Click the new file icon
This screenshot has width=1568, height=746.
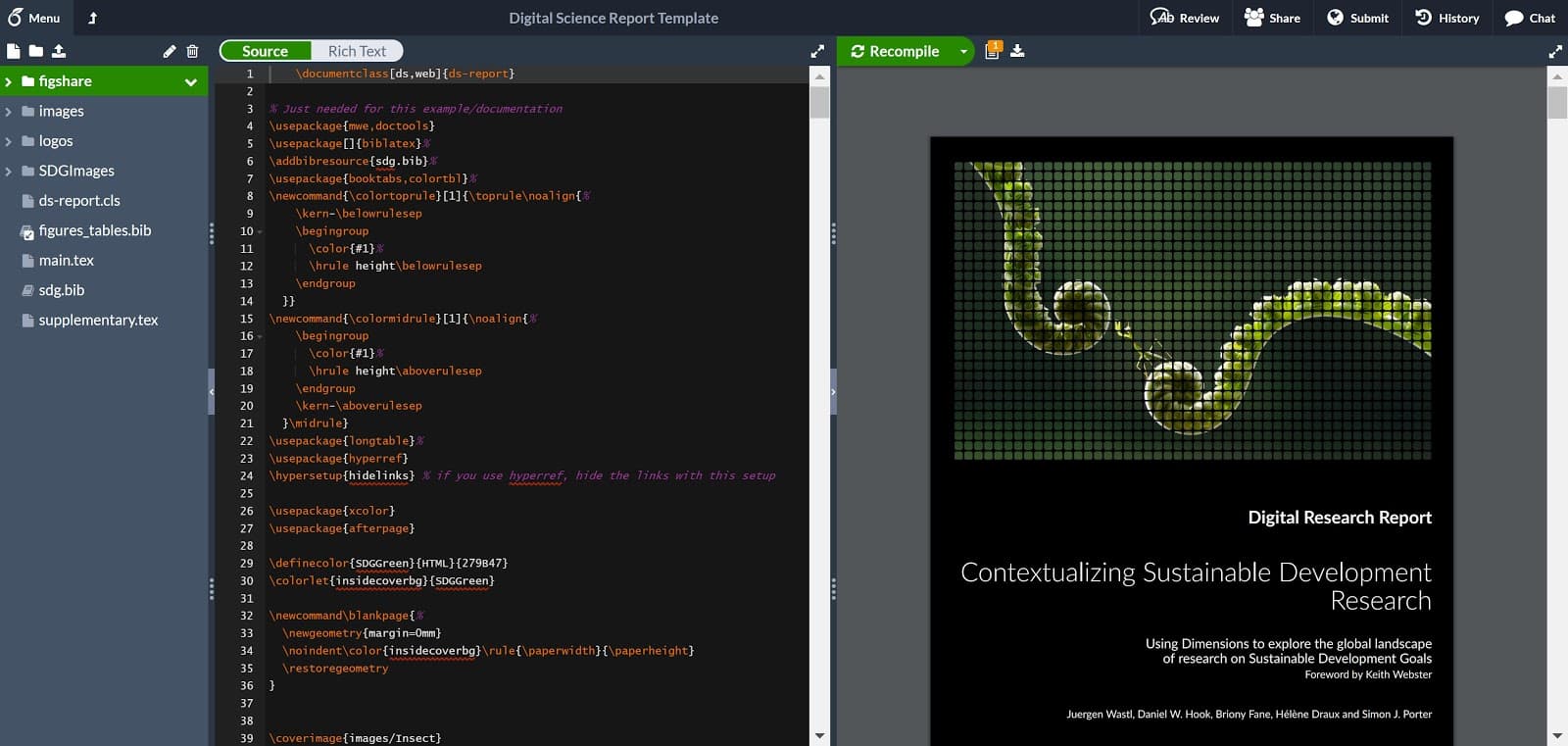click(x=14, y=51)
